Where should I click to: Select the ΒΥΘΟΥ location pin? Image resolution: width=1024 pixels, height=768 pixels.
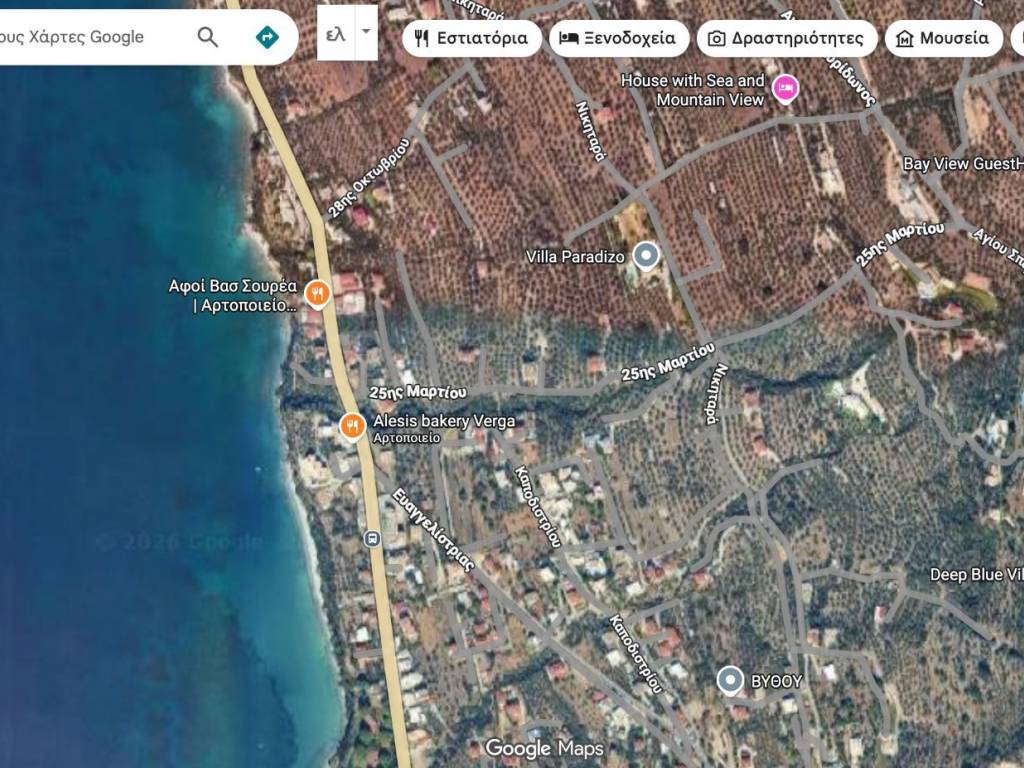(x=730, y=680)
